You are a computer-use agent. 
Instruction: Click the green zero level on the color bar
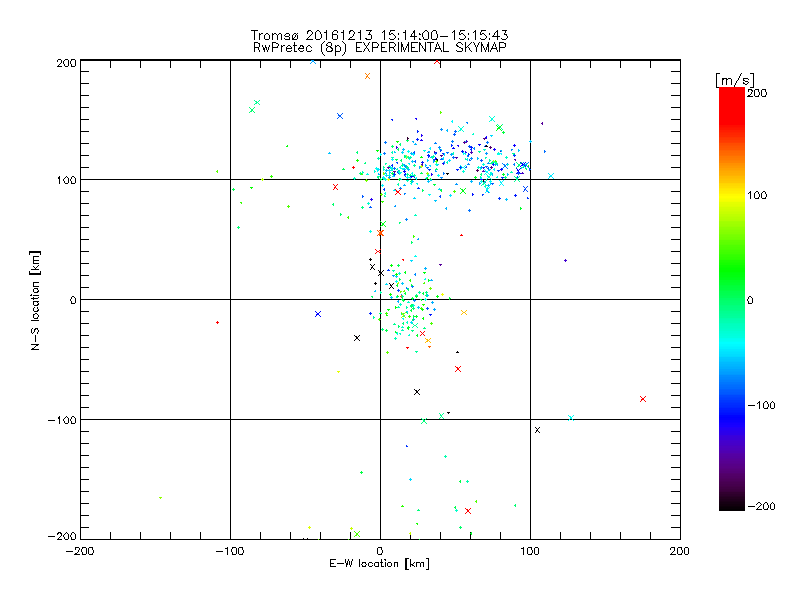(731, 299)
